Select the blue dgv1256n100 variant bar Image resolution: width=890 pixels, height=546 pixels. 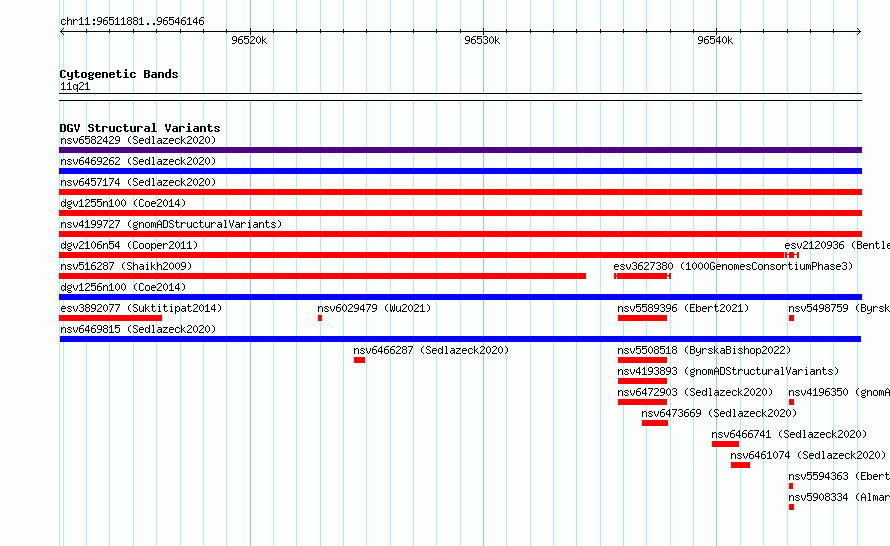coord(460,297)
